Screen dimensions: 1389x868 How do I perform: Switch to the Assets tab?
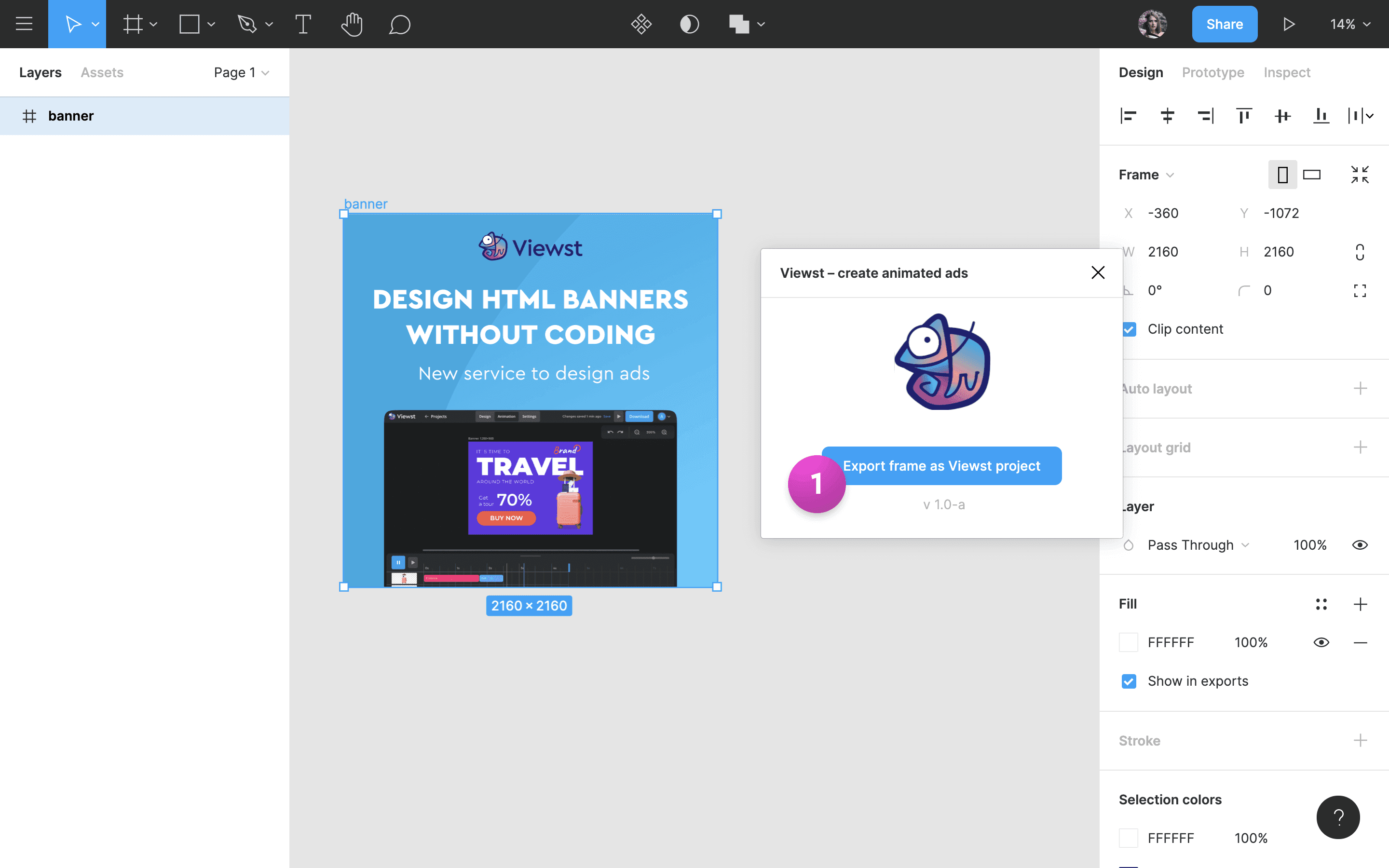tap(102, 72)
